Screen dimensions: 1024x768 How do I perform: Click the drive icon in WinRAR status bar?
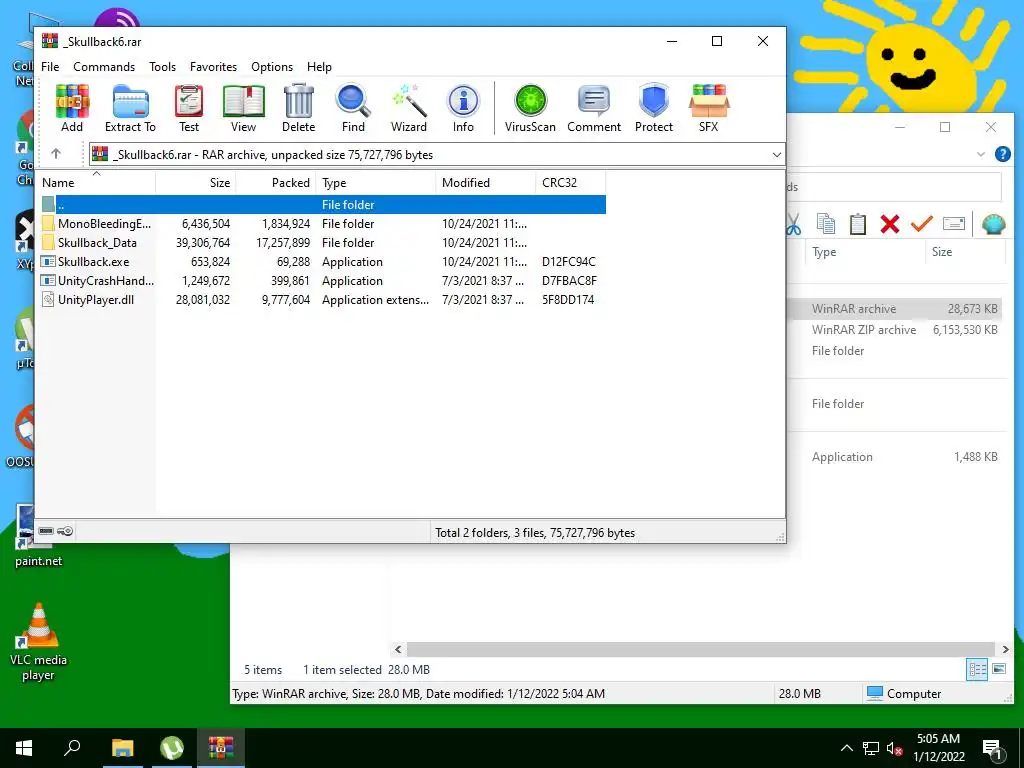pyautogui.click(x=46, y=531)
